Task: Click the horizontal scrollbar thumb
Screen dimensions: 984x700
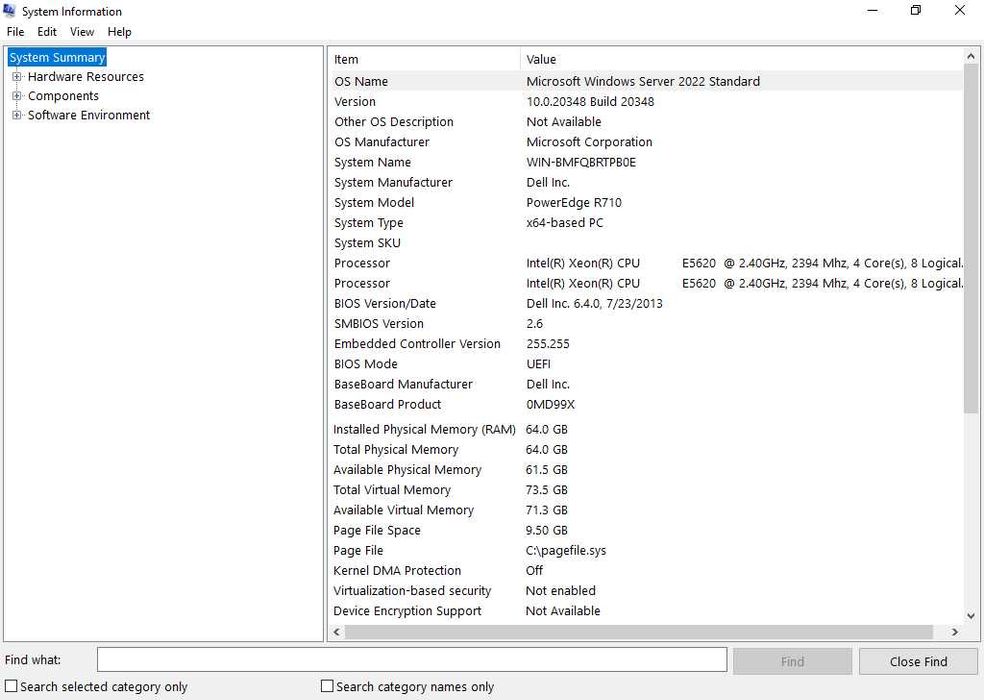Action: (x=639, y=632)
